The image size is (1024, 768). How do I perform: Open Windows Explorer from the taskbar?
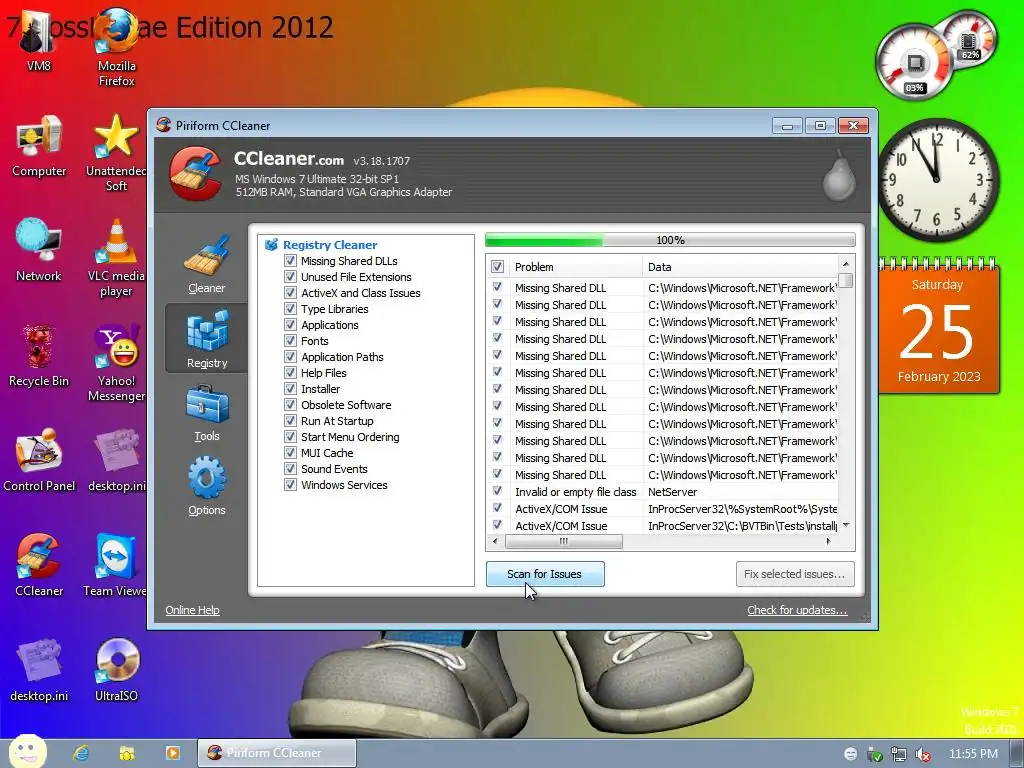pos(127,753)
